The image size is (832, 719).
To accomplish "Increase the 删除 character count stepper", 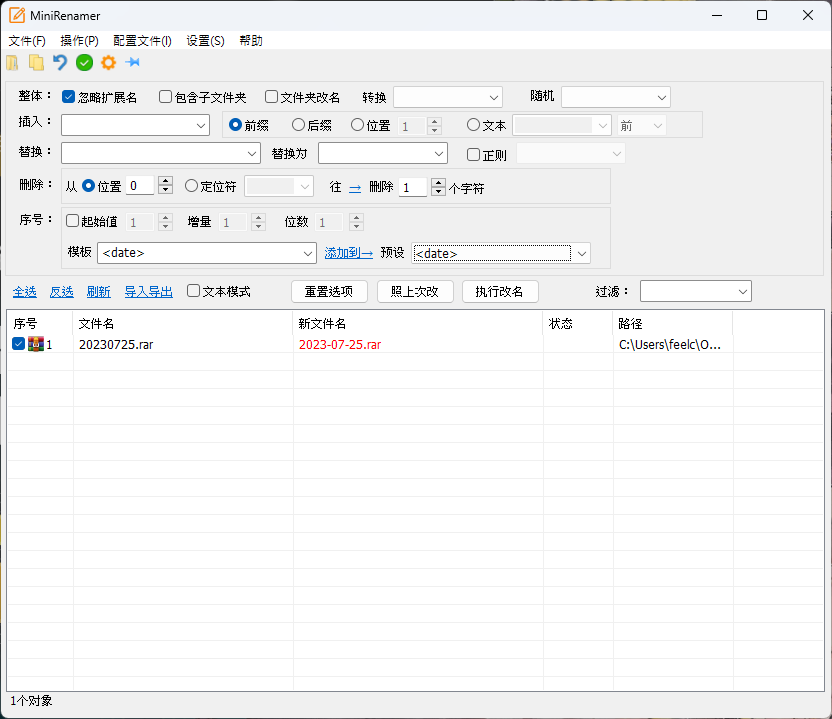I will tap(438, 182).
